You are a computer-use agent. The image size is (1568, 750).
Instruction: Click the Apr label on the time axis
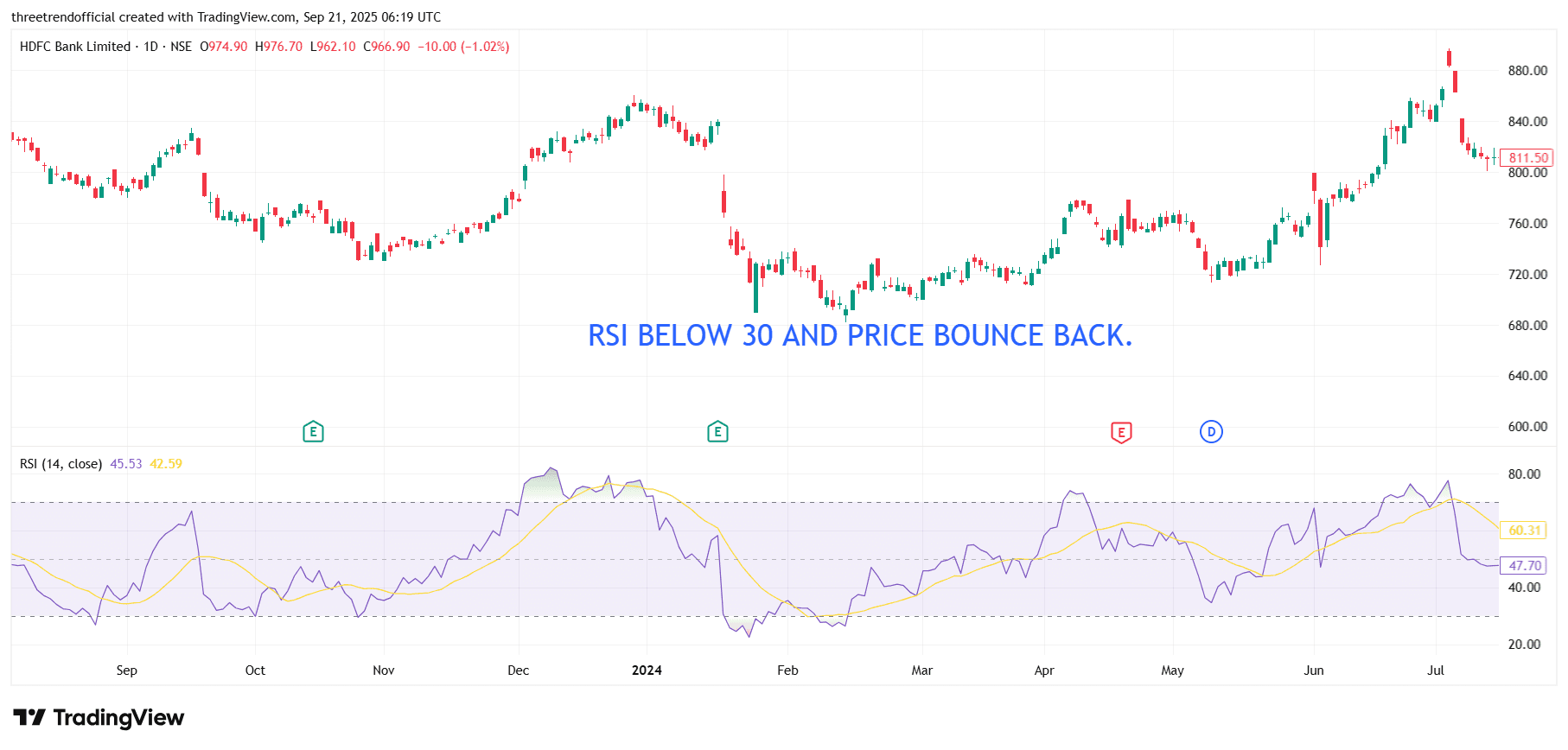click(x=1044, y=671)
